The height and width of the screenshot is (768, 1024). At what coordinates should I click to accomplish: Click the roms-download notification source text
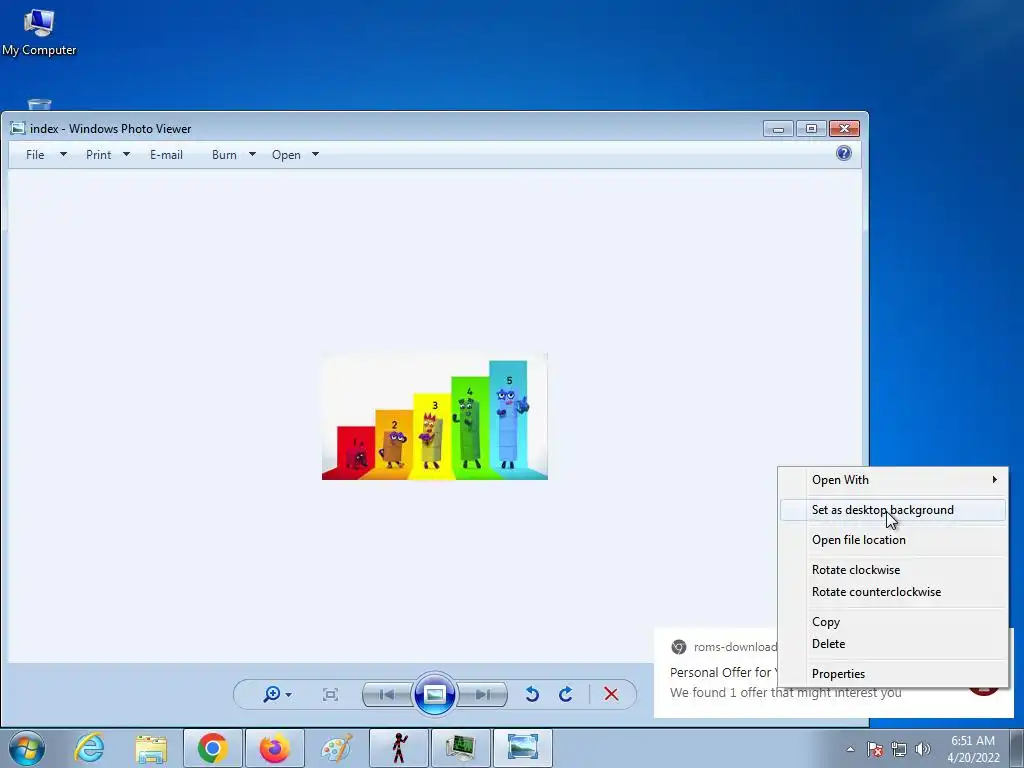click(x=735, y=647)
